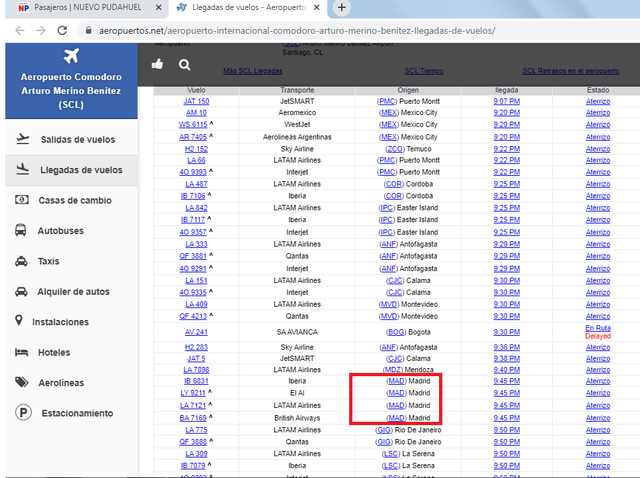Click Aterrizo status in JAT 150 row
The height and width of the screenshot is (478, 640).
(598, 101)
